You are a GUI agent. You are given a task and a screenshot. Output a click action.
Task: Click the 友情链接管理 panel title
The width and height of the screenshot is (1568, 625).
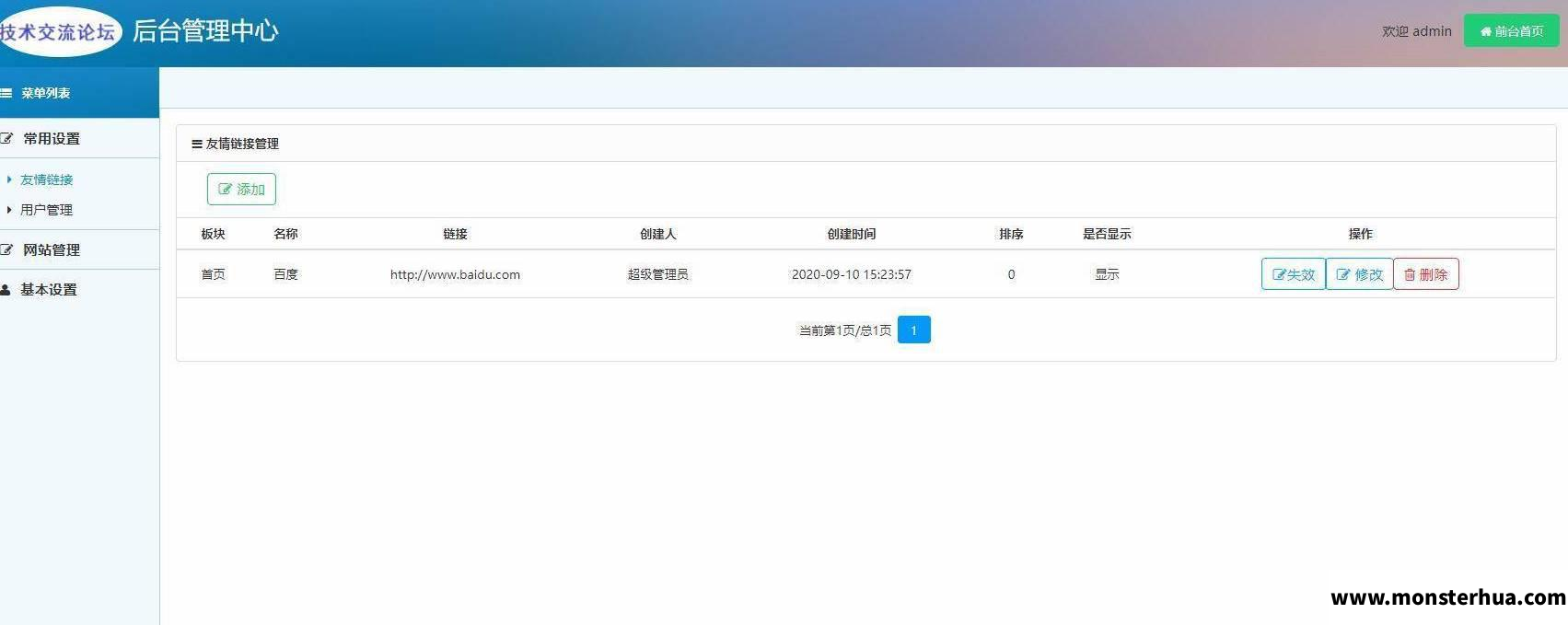point(242,144)
